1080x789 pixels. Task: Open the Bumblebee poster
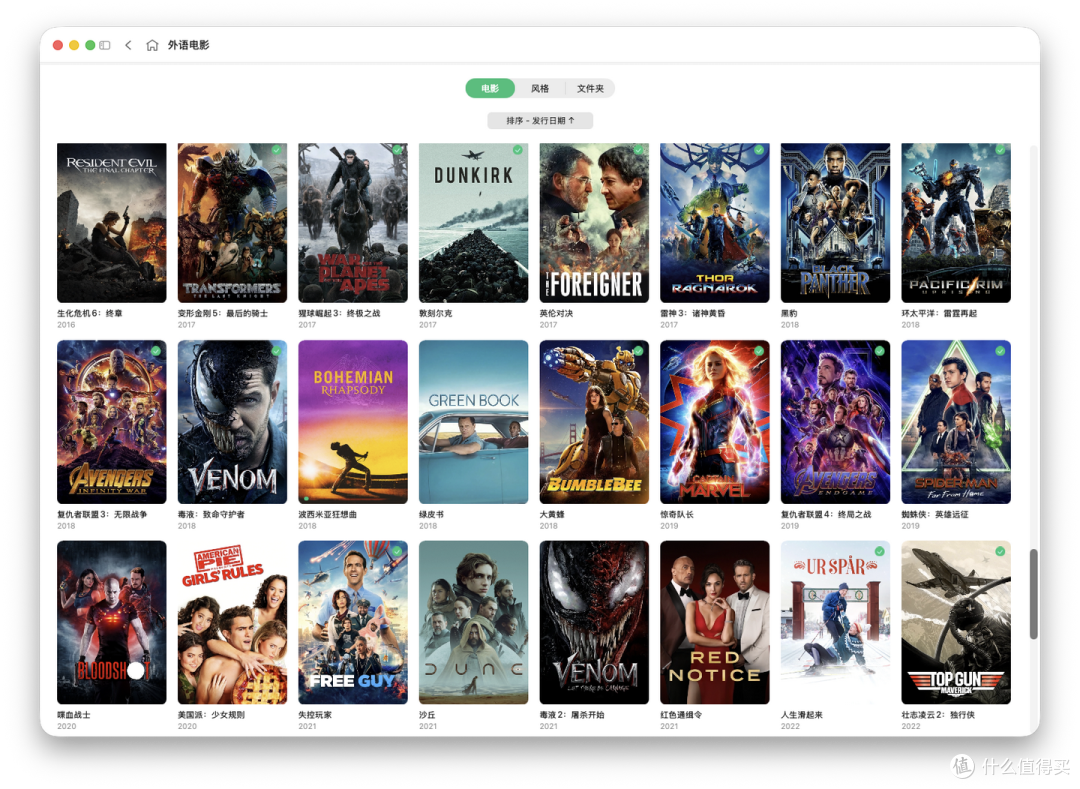pyautogui.click(x=594, y=421)
